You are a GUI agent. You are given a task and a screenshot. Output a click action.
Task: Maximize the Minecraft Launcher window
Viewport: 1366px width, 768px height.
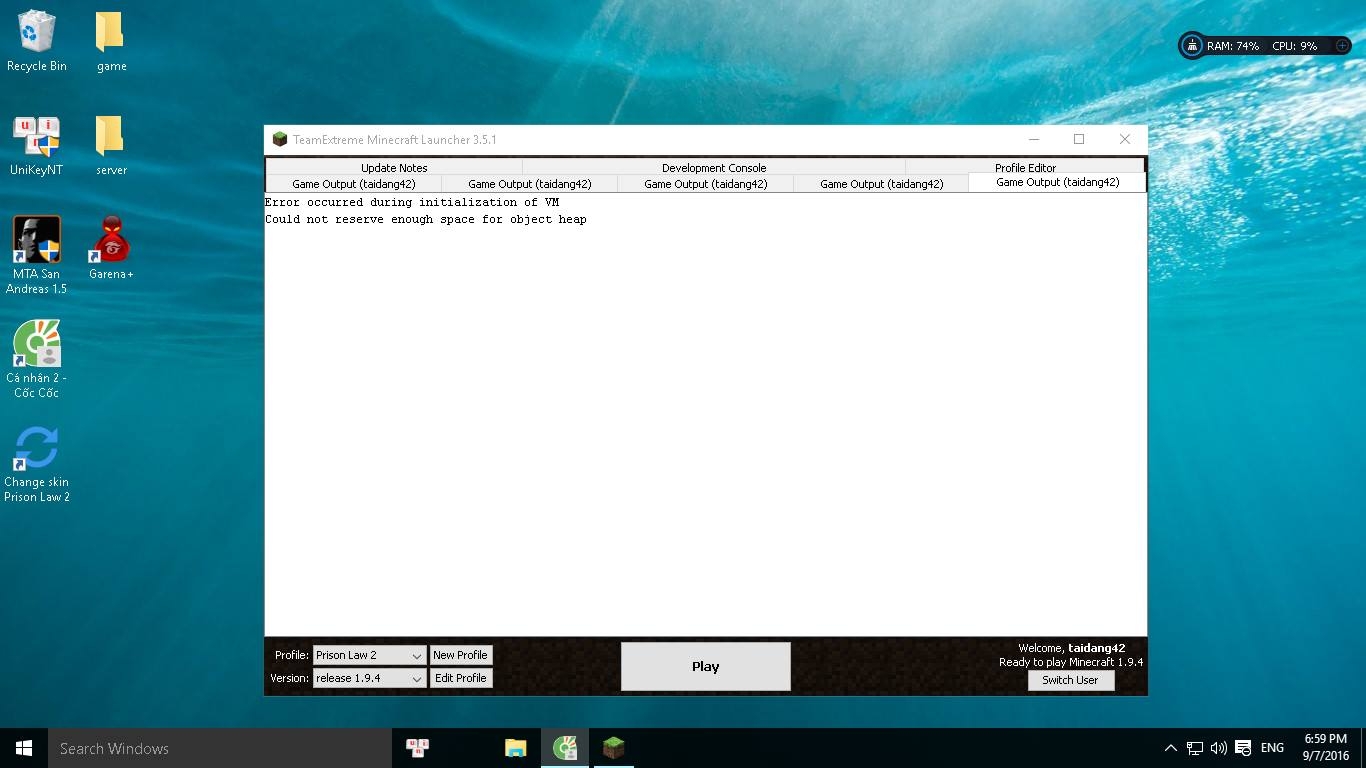pyautogui.click(x=1079, y=139)
